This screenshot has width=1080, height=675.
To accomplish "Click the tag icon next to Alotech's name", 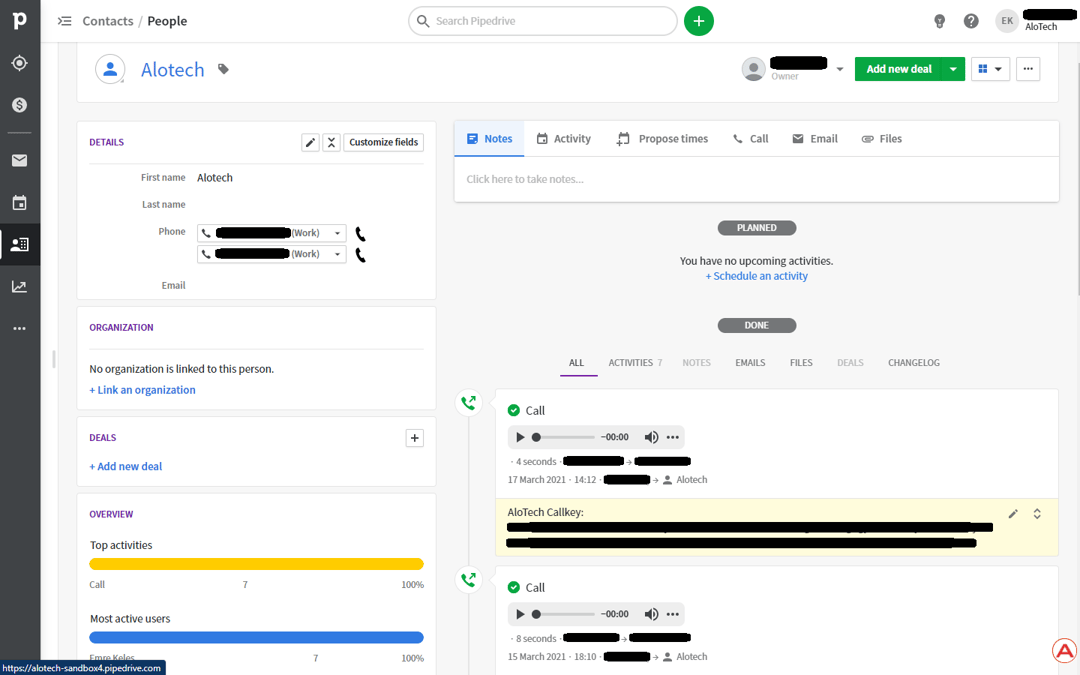I will (222, 70).
